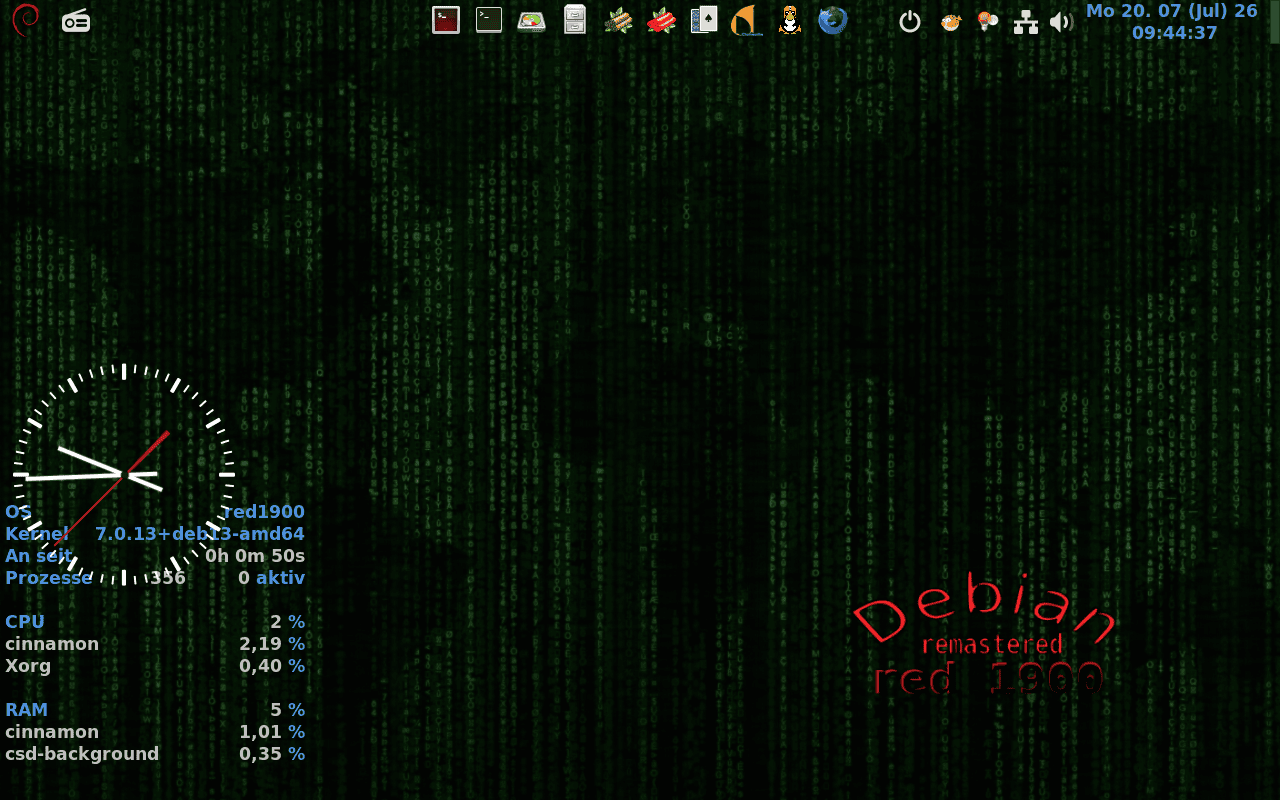Open the sound volume applet
Screen dimensions: 1280x800
[x=1061, y=21]
